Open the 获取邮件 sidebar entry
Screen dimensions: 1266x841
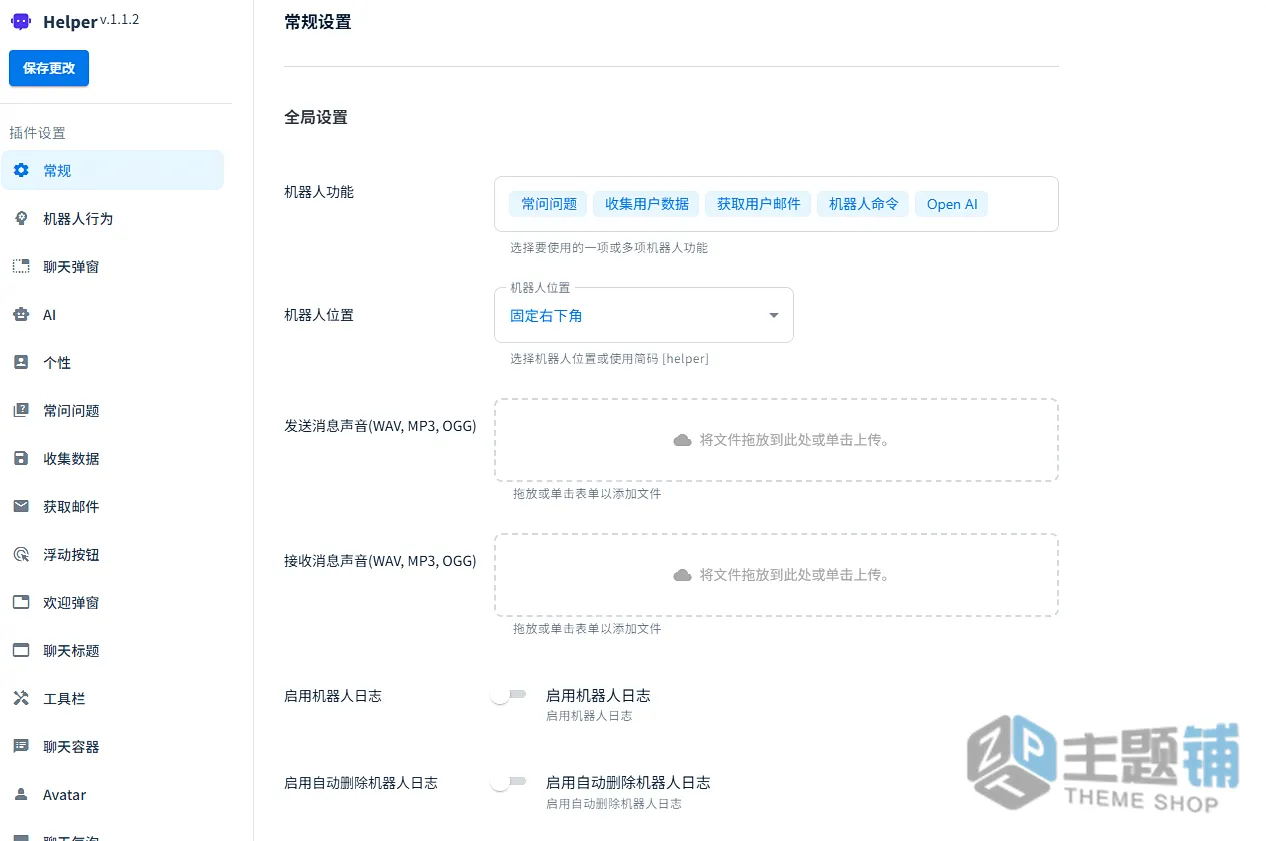click(x=112, y=506)
